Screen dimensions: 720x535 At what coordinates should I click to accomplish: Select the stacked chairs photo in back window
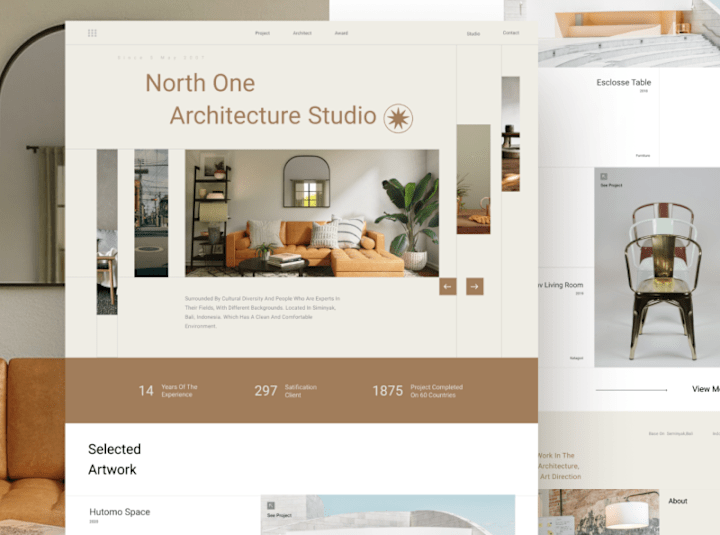pyautogui.click(x=657, y=267)
